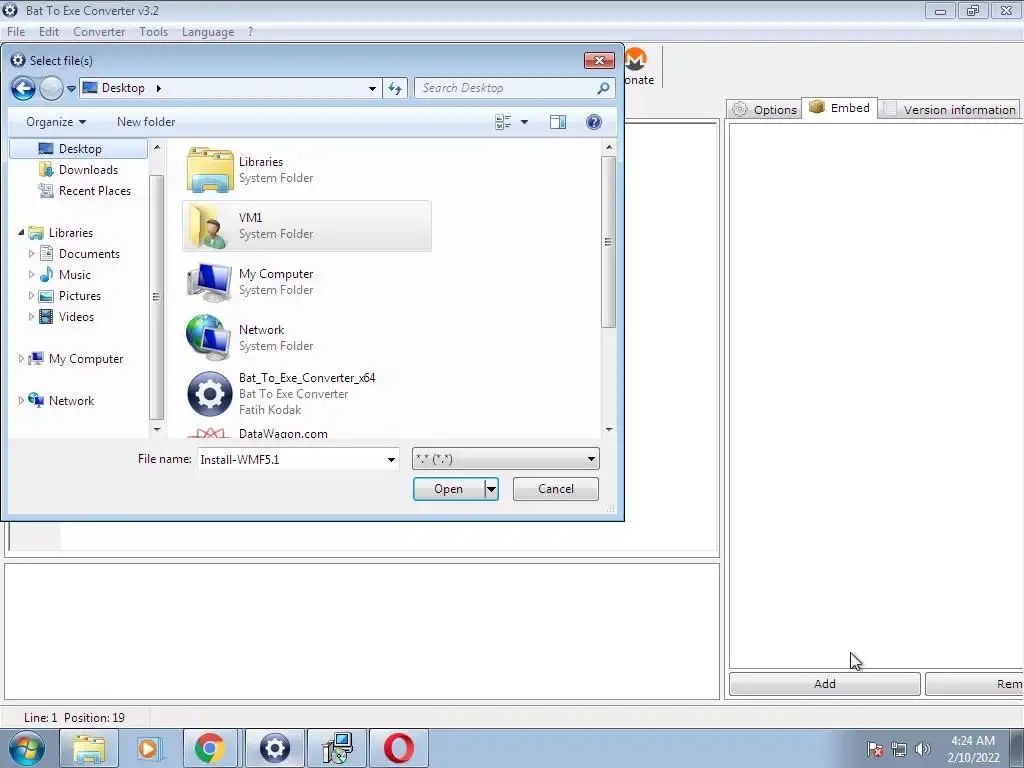Expand the Videos library node

coord(31,317)
